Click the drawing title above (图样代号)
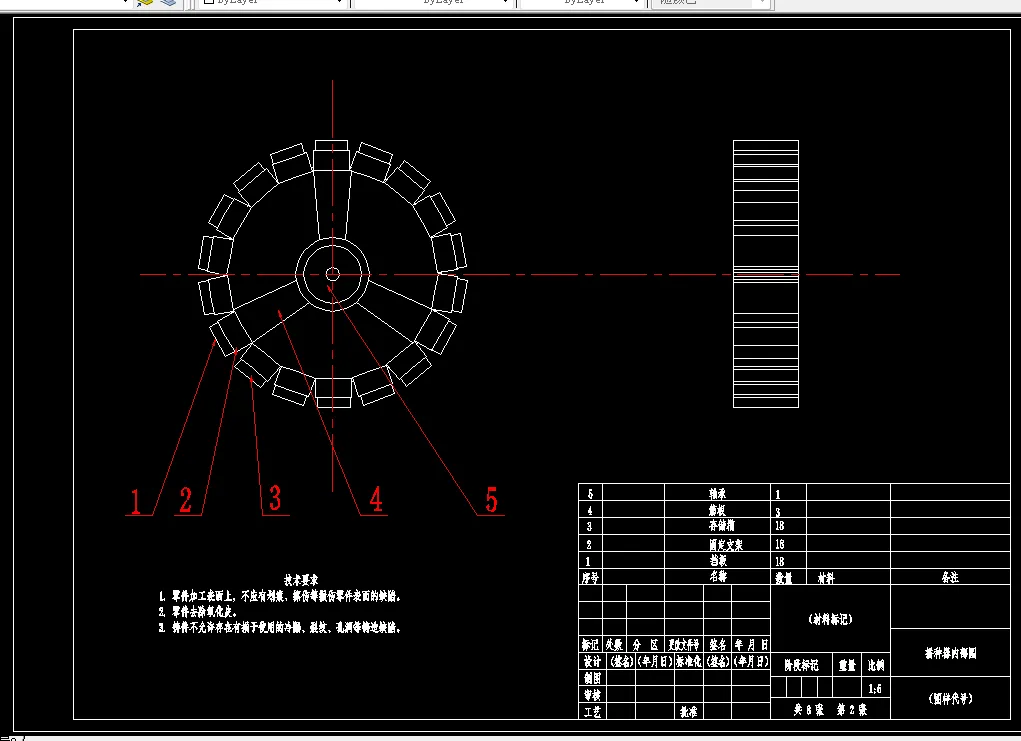The width and height of the screenshot is (1021, 741). [x=951, y=653]
